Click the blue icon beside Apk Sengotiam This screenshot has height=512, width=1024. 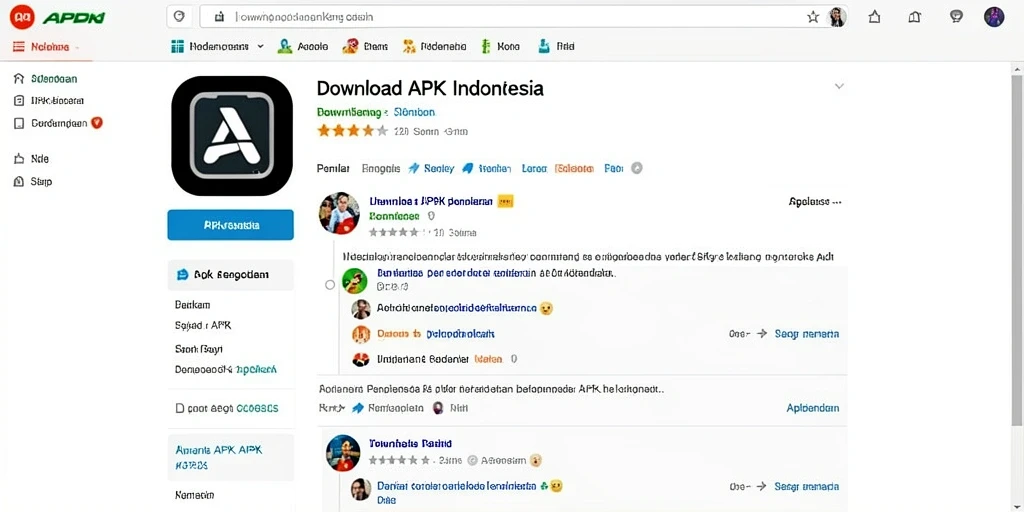coord(183,275)
